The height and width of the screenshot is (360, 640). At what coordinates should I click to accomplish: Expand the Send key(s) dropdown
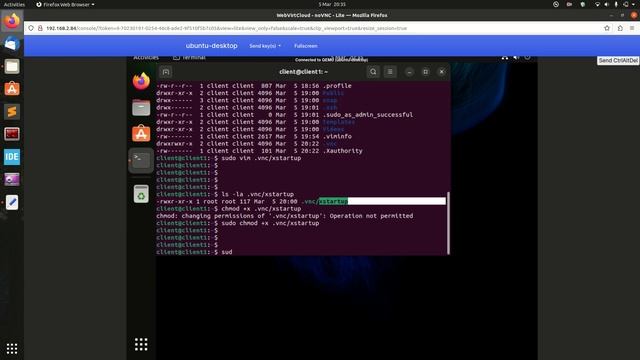tap(265, 46)
